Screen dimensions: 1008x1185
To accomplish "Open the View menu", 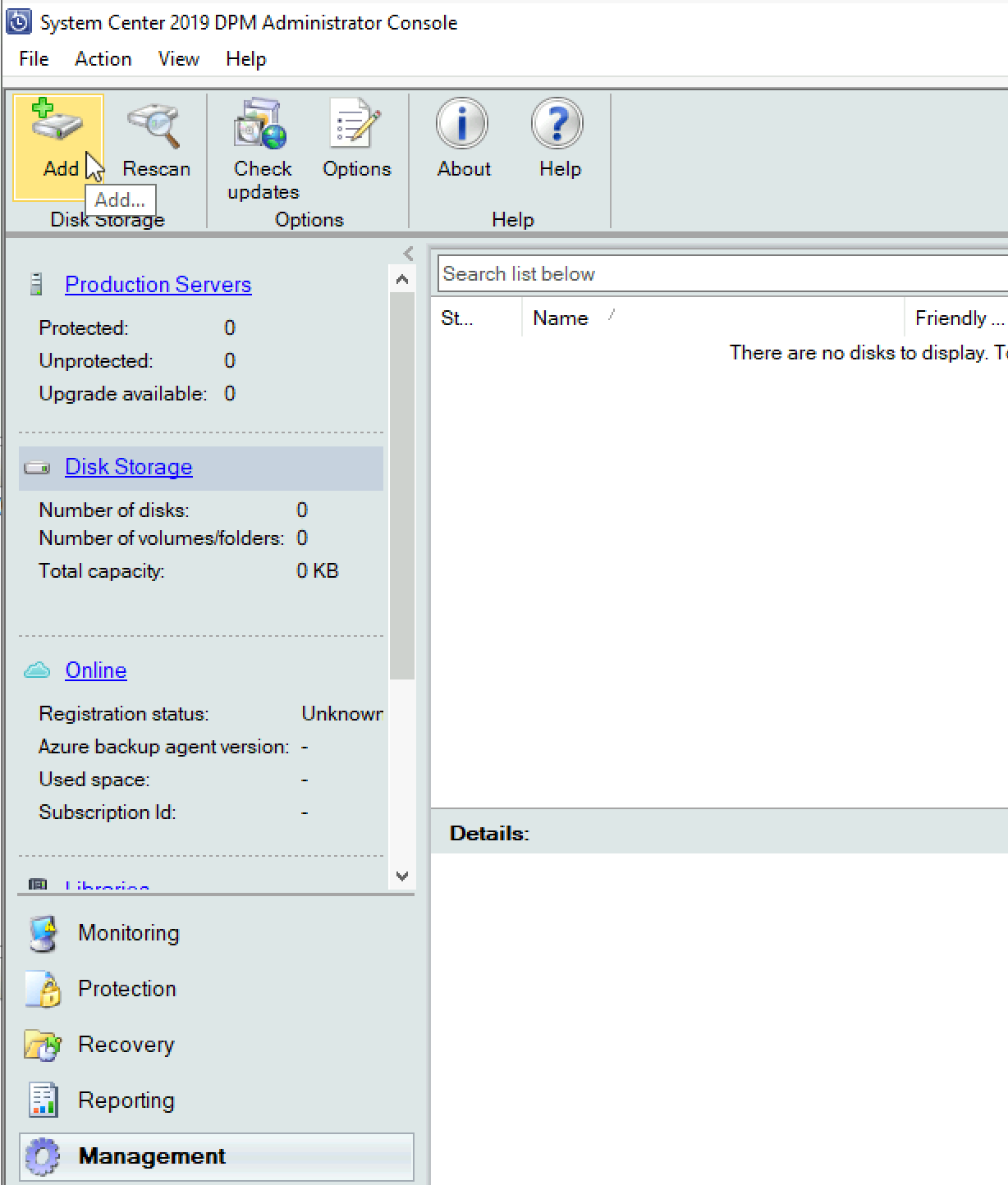I will pos(178,59).
